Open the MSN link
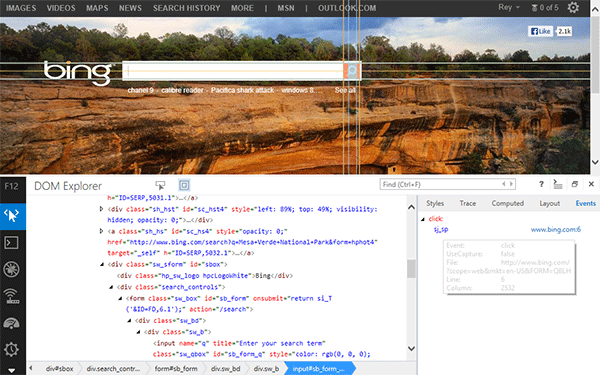This screenshot has width=600, height=375. click(286, 8)
